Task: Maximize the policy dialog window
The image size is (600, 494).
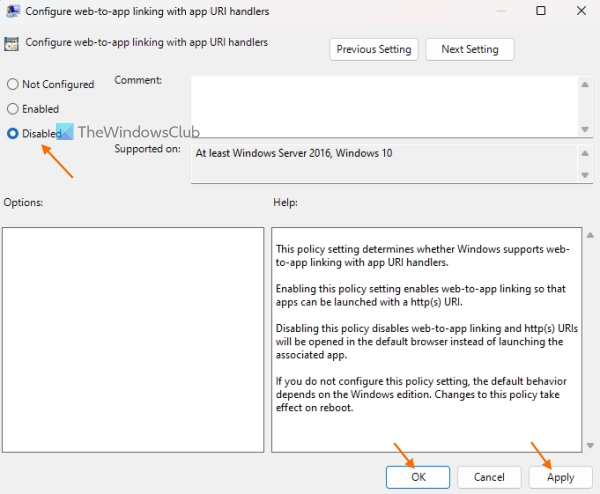Action: tap(541, 11)
